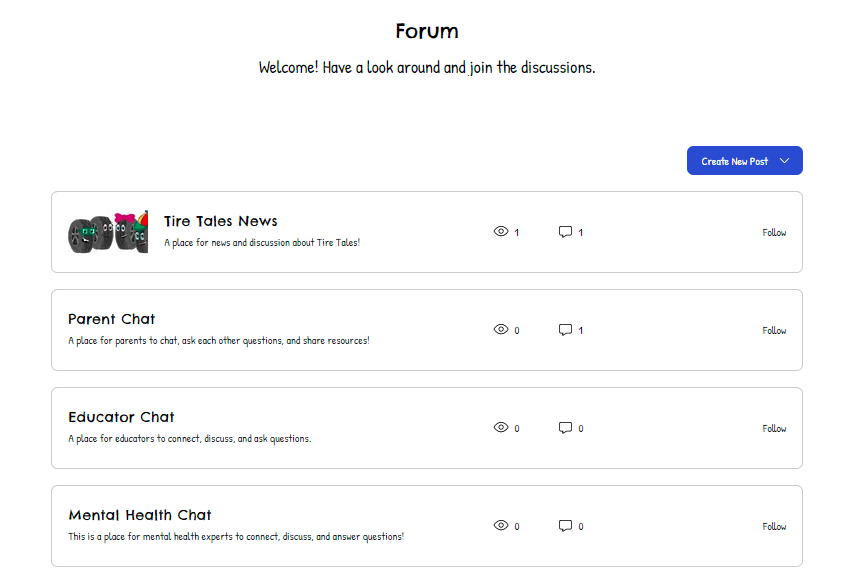Screen dimensions: 867x585
Task: Follow the Educator Chat category
Action: pos(774,428)
